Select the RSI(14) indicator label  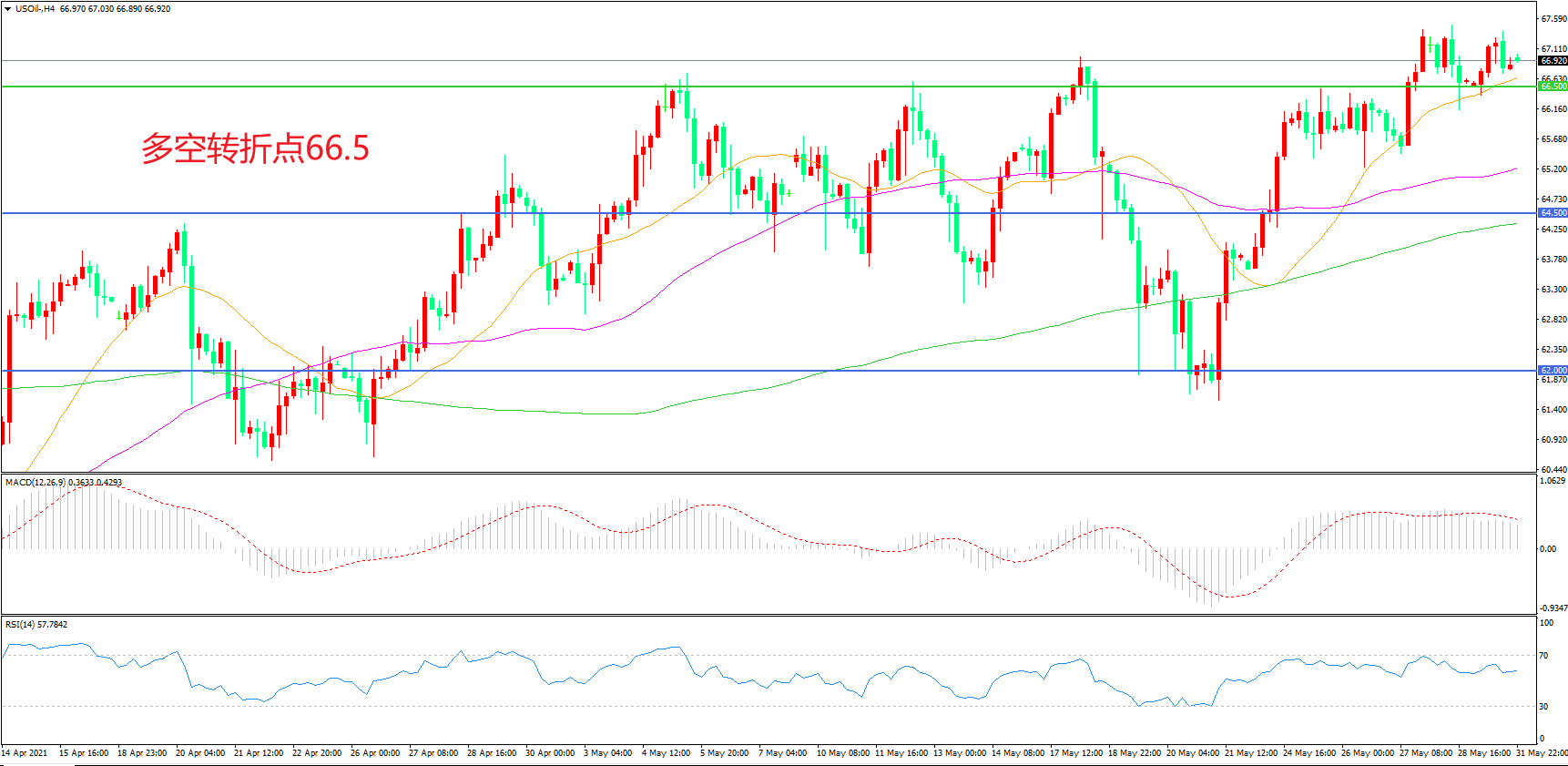[22, 625]
